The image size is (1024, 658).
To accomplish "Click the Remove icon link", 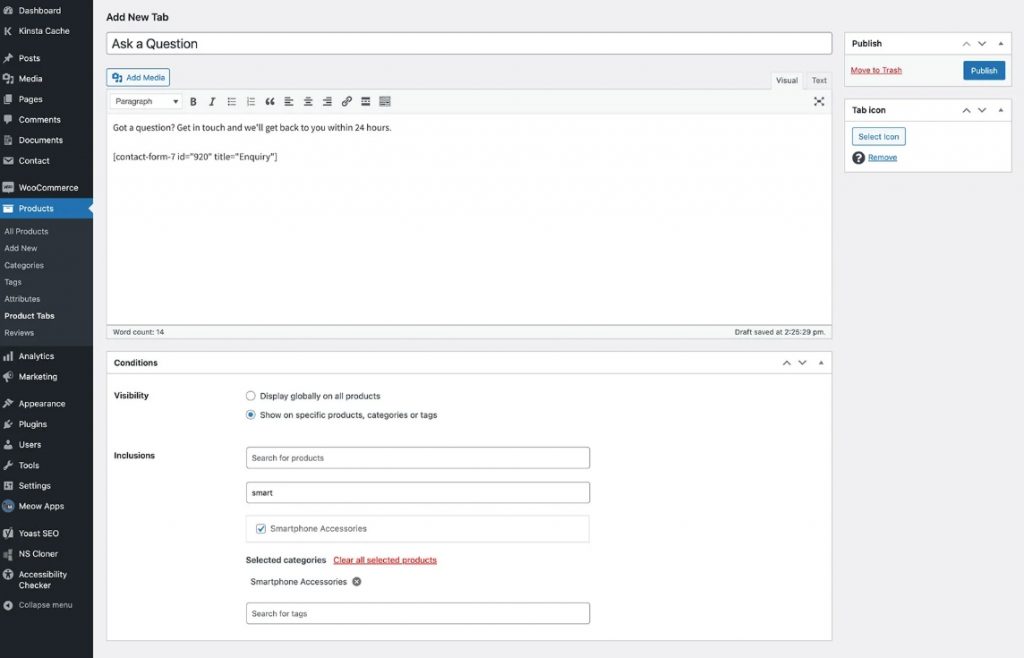I will click(882, 157).
